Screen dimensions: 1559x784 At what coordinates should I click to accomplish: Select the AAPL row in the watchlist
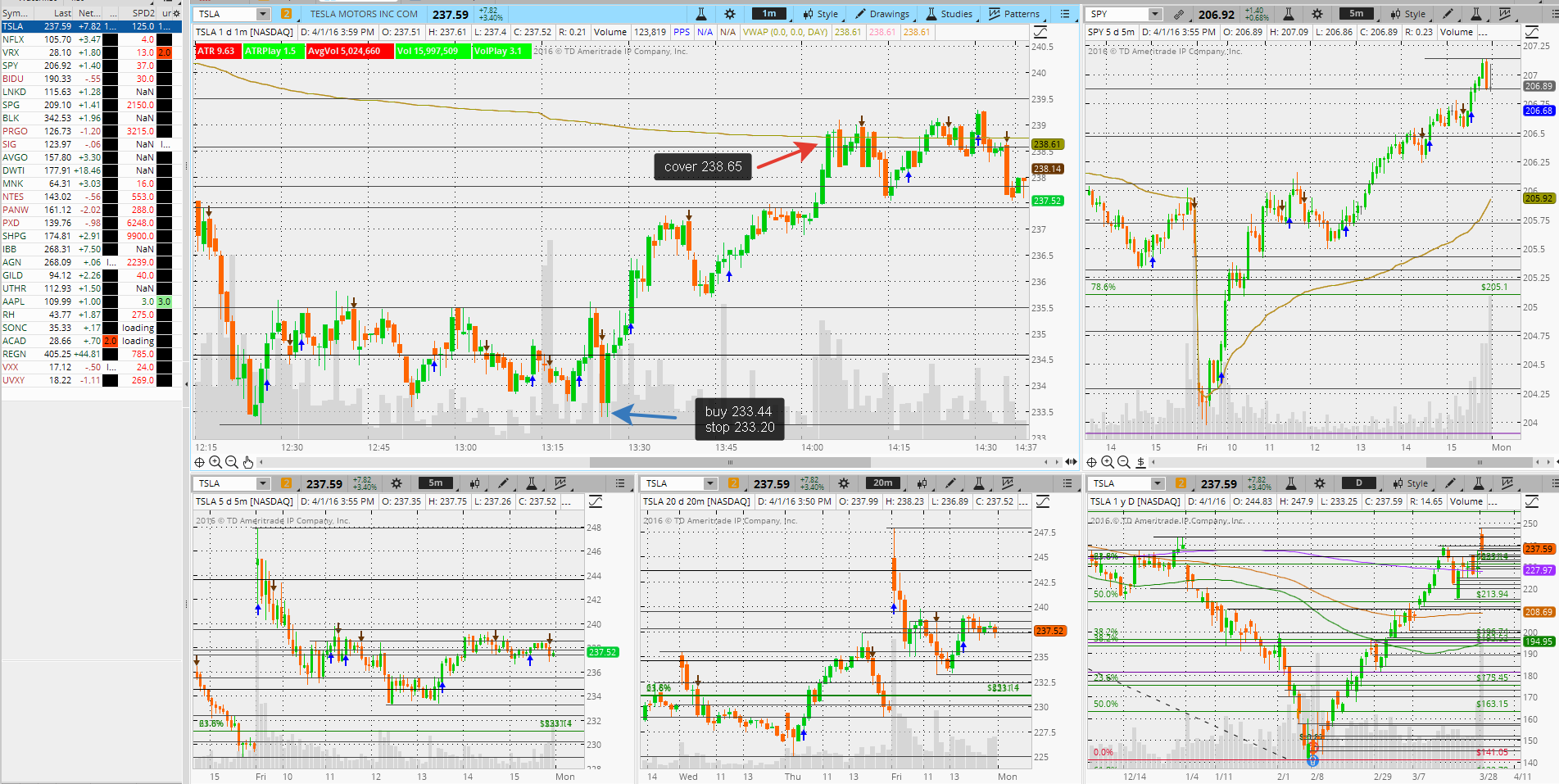pyautogui.click(x=91, y=301)
